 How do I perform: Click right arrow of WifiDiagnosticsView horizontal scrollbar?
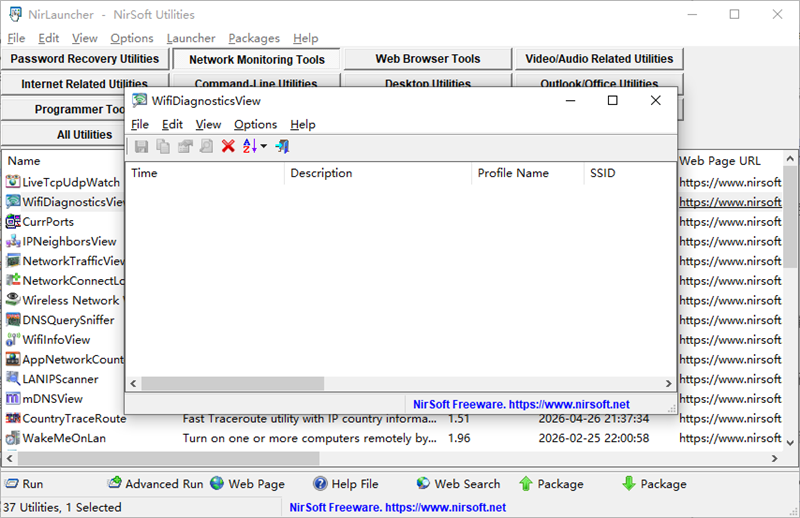(x=668, y=383)
